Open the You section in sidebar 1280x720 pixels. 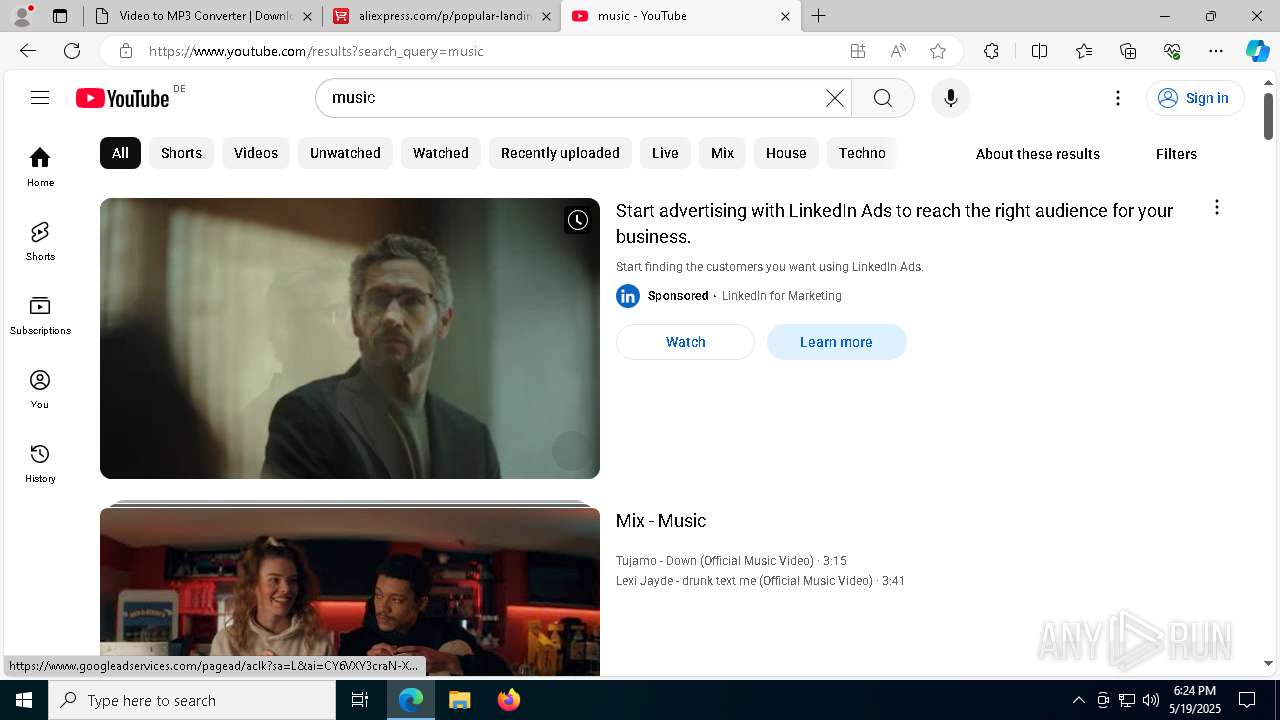pyautogui.click(x=40, y=388)
